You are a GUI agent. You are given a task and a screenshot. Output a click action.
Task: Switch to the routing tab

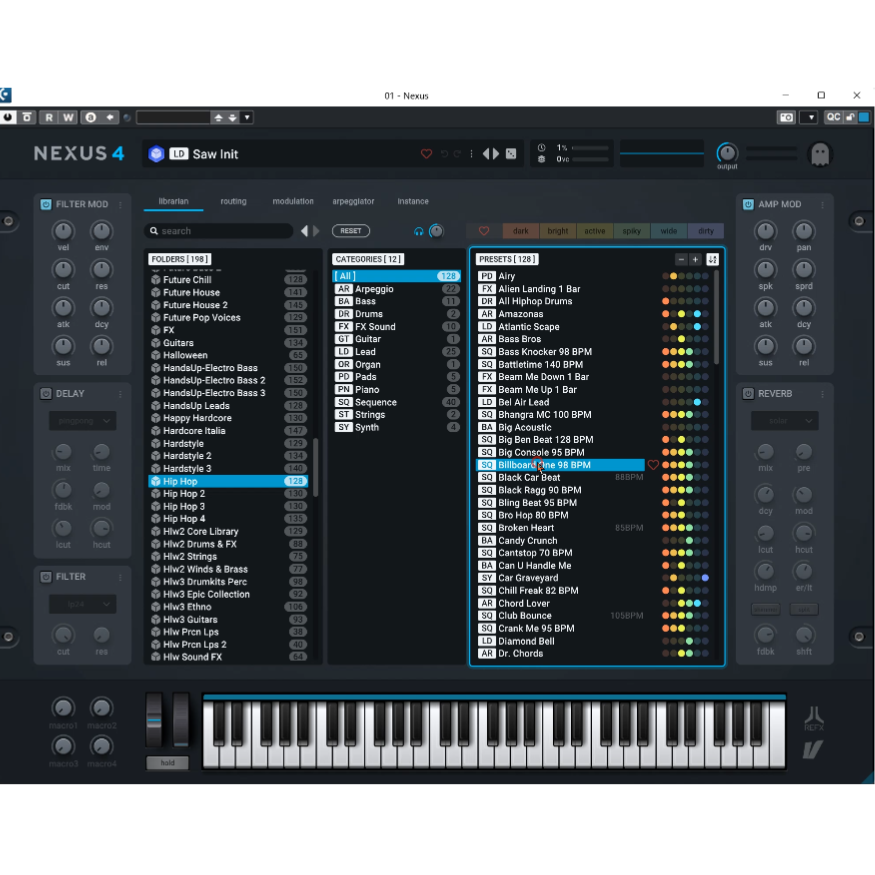click(233, 201)
